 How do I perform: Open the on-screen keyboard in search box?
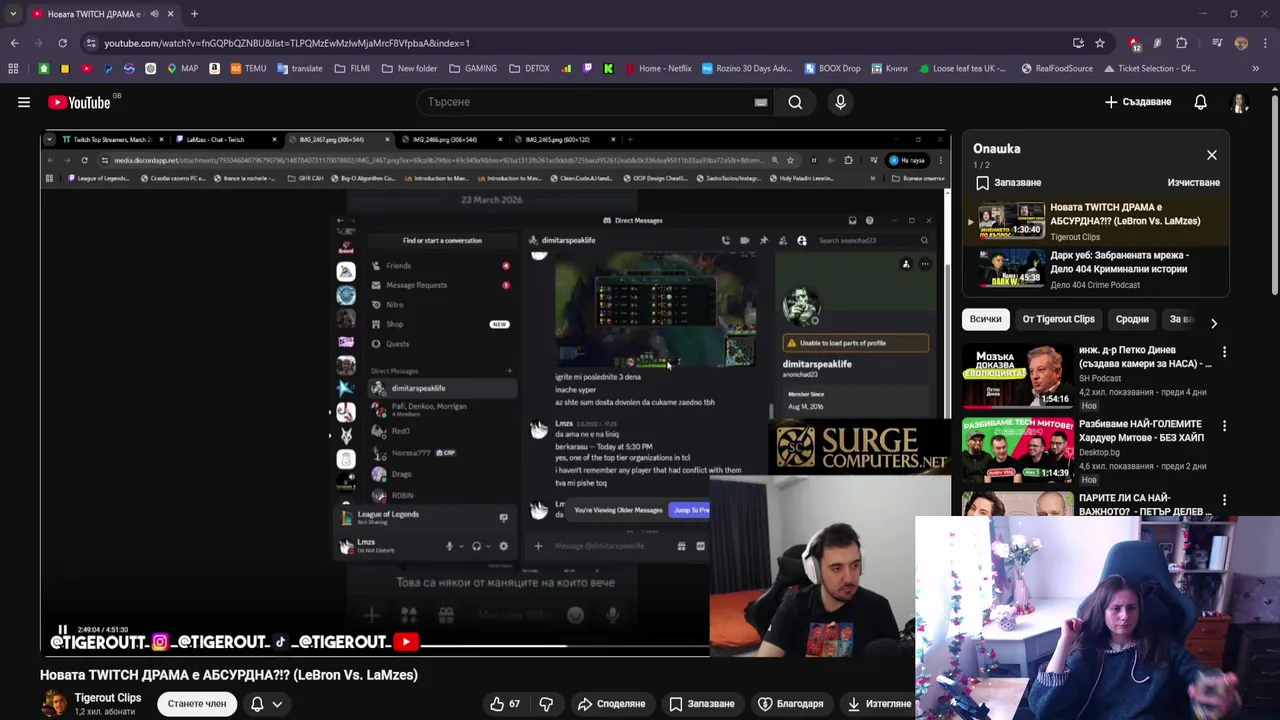point(761,102)
